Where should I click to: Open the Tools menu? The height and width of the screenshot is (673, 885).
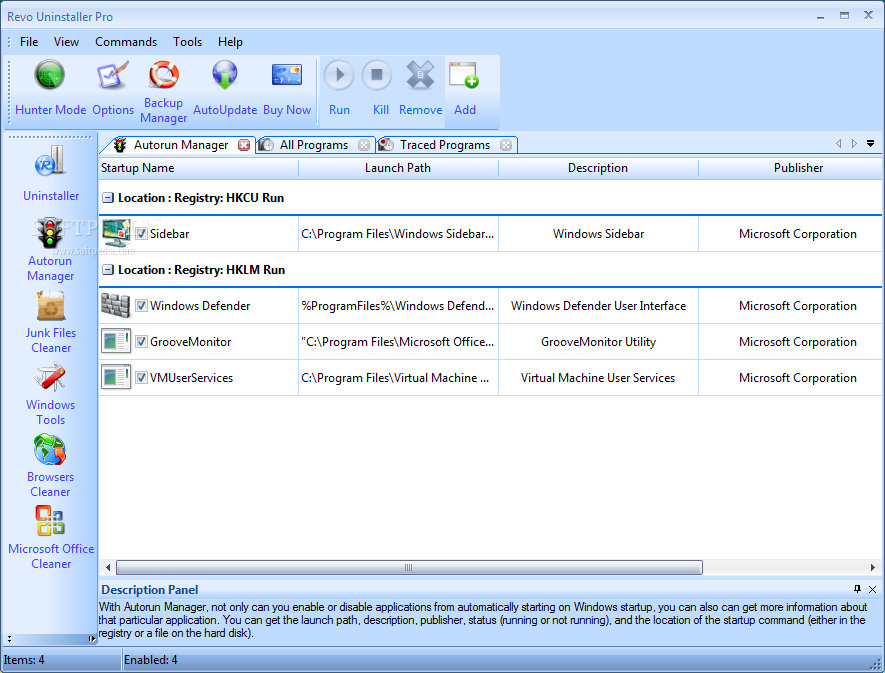pos(187,42)
